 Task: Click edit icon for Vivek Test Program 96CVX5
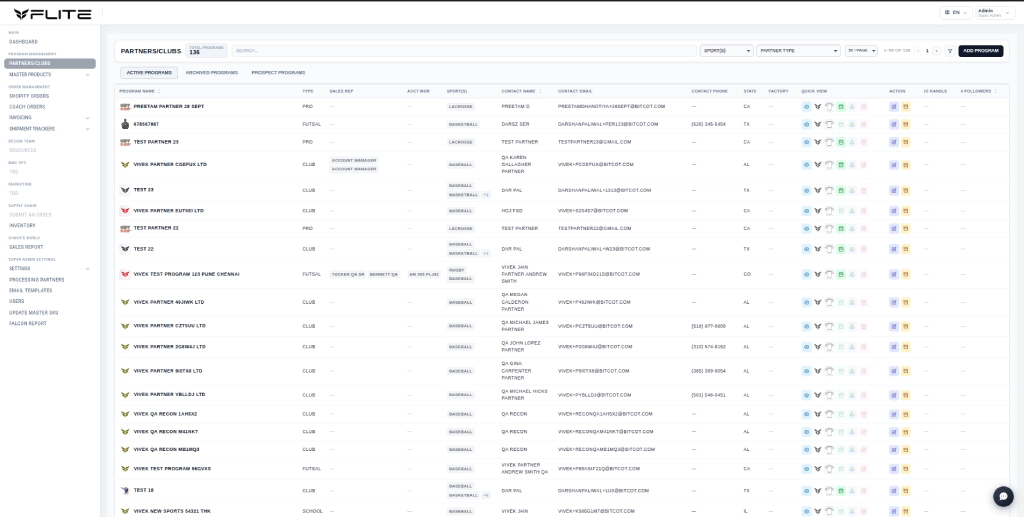pyautogui.click(x=894, y=469)
